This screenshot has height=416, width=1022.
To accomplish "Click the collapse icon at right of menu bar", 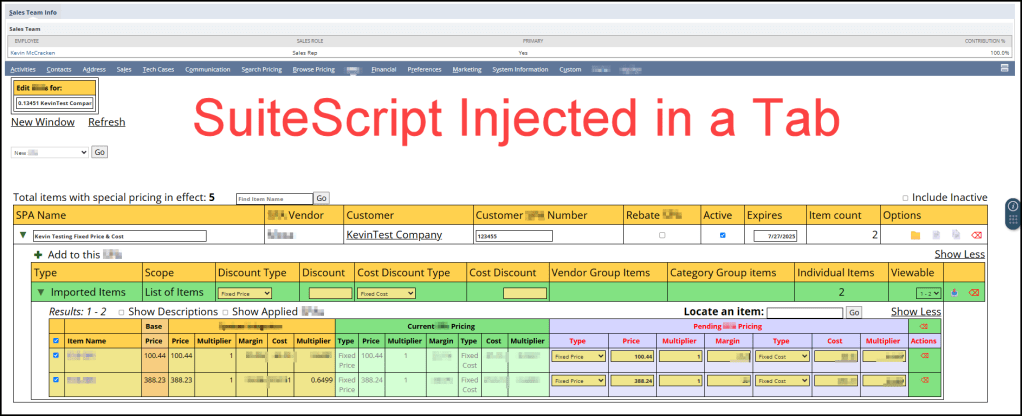I will (x=1004, y=69).
